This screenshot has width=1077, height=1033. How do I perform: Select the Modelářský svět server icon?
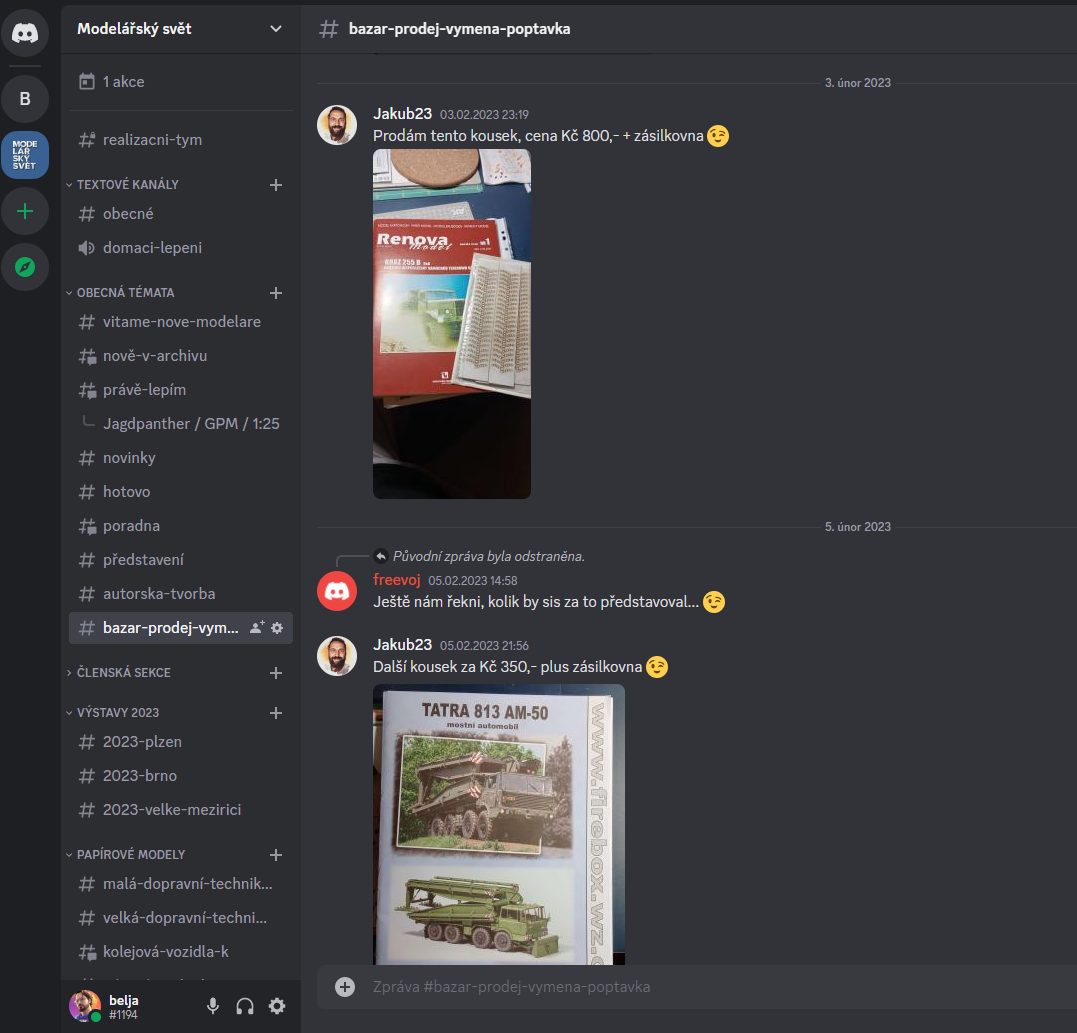pos(25,155)
